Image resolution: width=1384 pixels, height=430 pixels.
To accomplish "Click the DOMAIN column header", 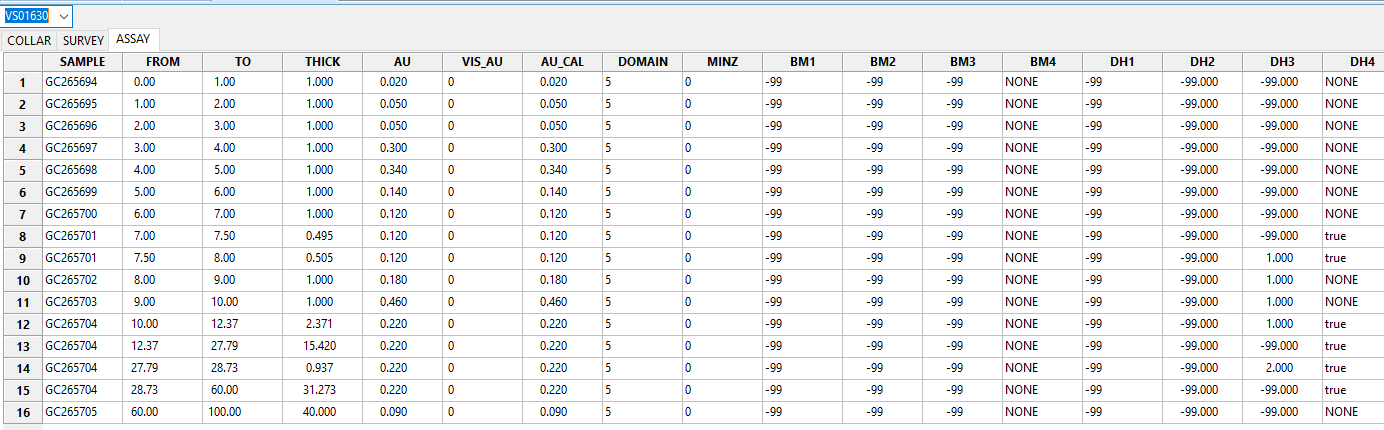I will (642, 62).
